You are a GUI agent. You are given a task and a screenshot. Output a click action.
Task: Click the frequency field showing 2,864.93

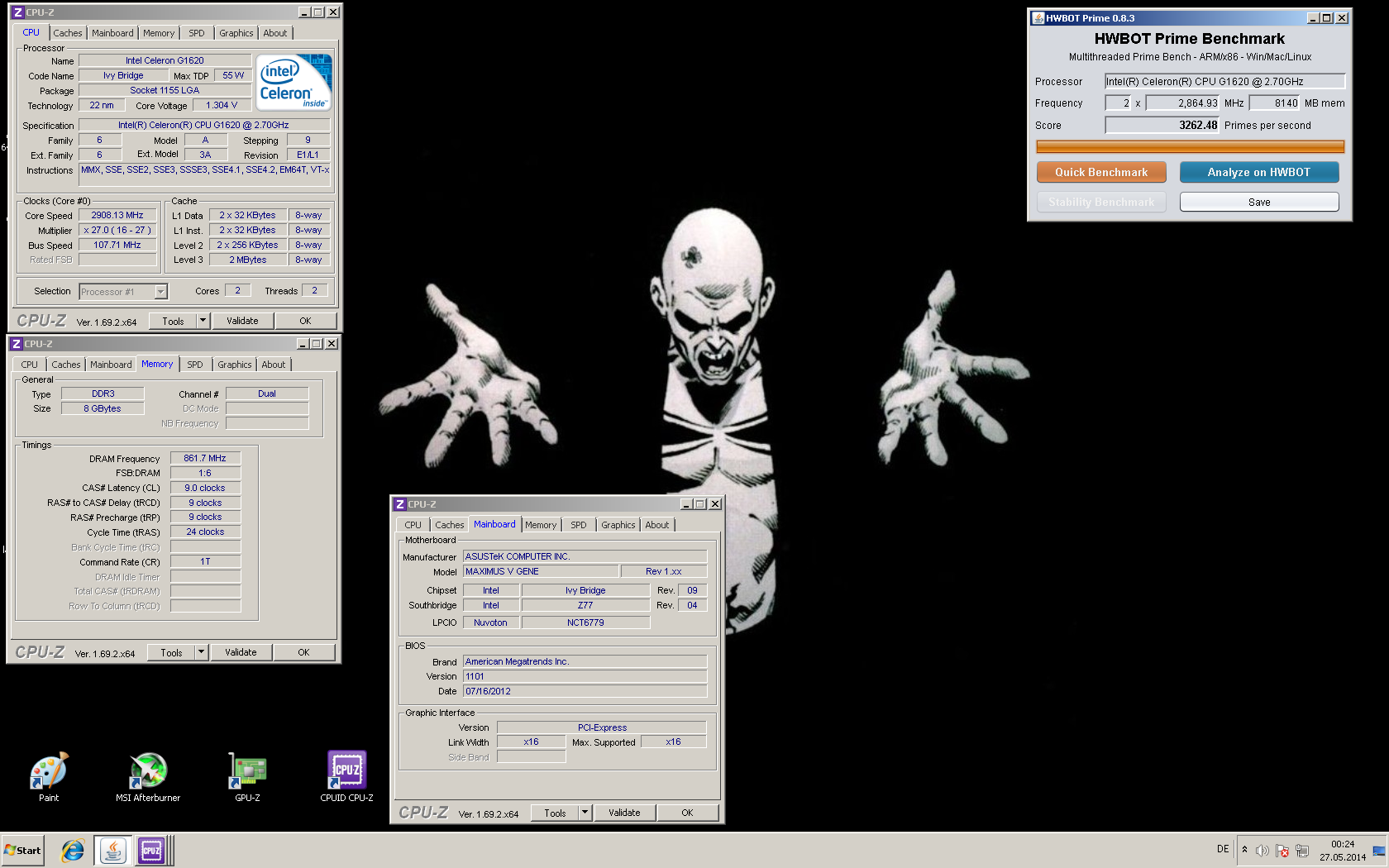coord(1183,103)
